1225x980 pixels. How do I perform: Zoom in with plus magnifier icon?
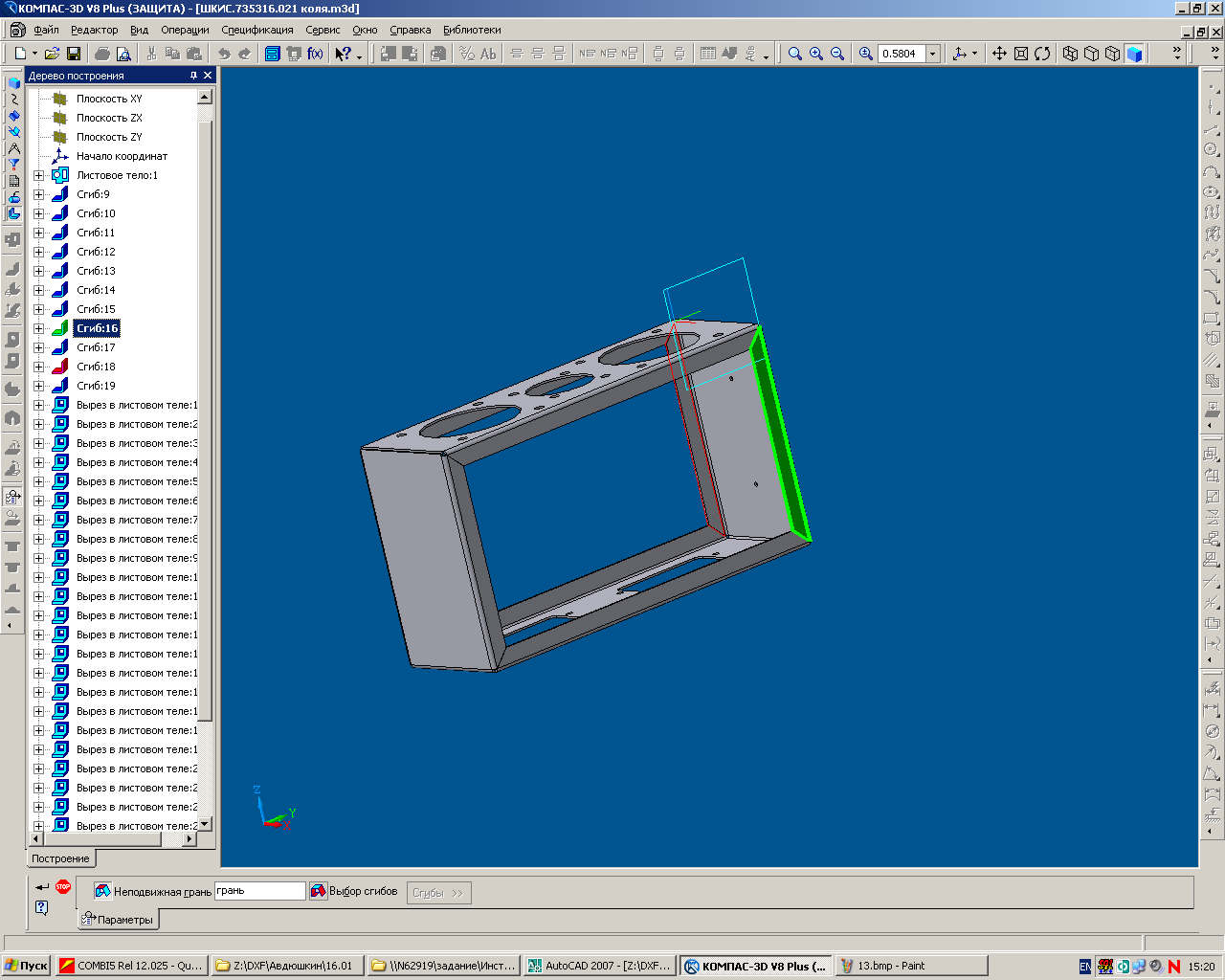click(816, 54)
